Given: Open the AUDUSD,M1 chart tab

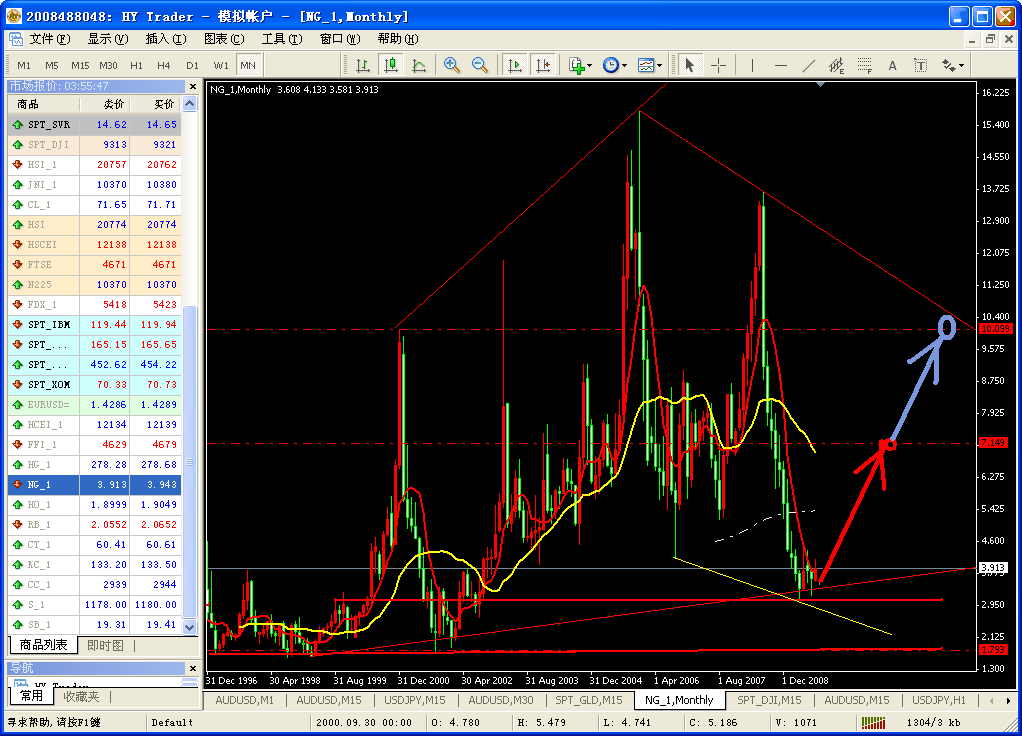Looking at the screenshot, I should coord(244,700).
